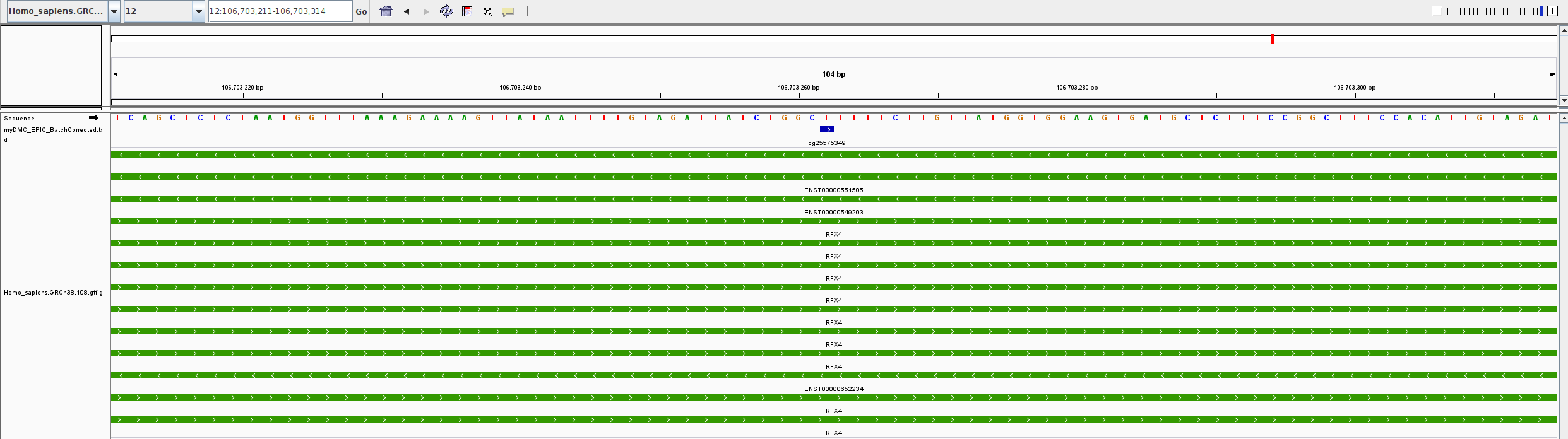This screenshot has height=439, width=1568.
Task: Click the ruler panel scrollbar down arrow
Action: pyautogui.click(x=1564, y=100)
